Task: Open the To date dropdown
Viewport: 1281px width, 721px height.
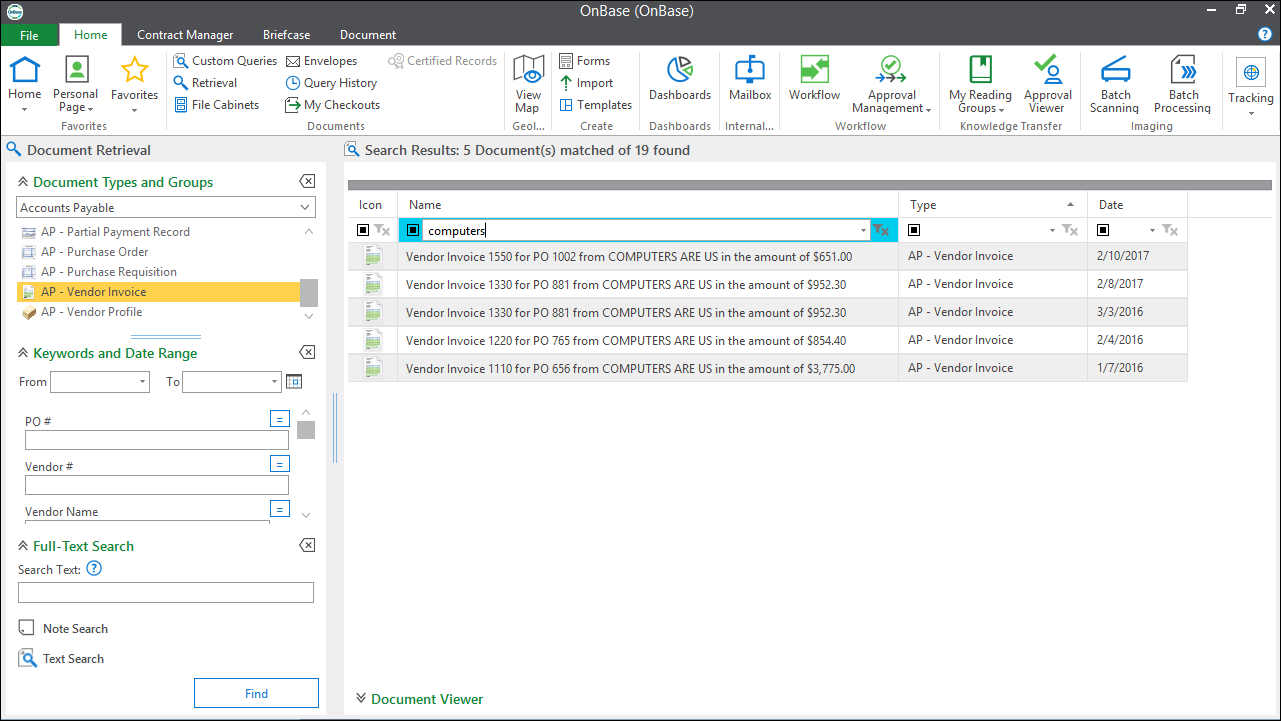Action: [275, 382]
